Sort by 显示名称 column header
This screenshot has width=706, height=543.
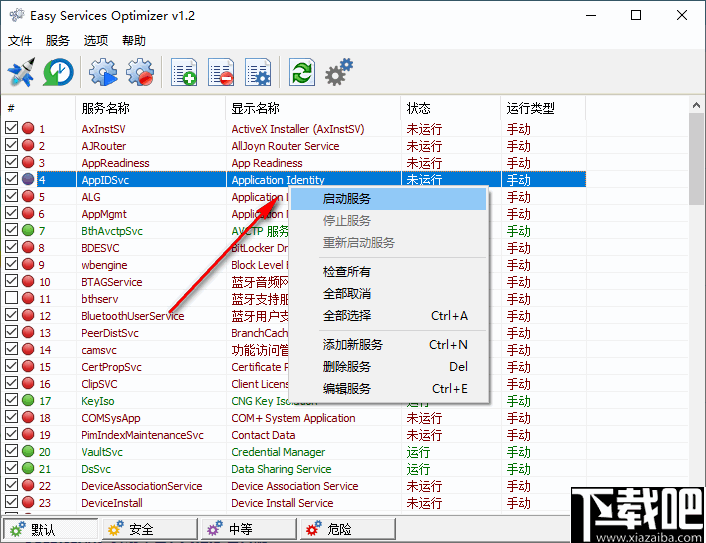coord(313,108)
